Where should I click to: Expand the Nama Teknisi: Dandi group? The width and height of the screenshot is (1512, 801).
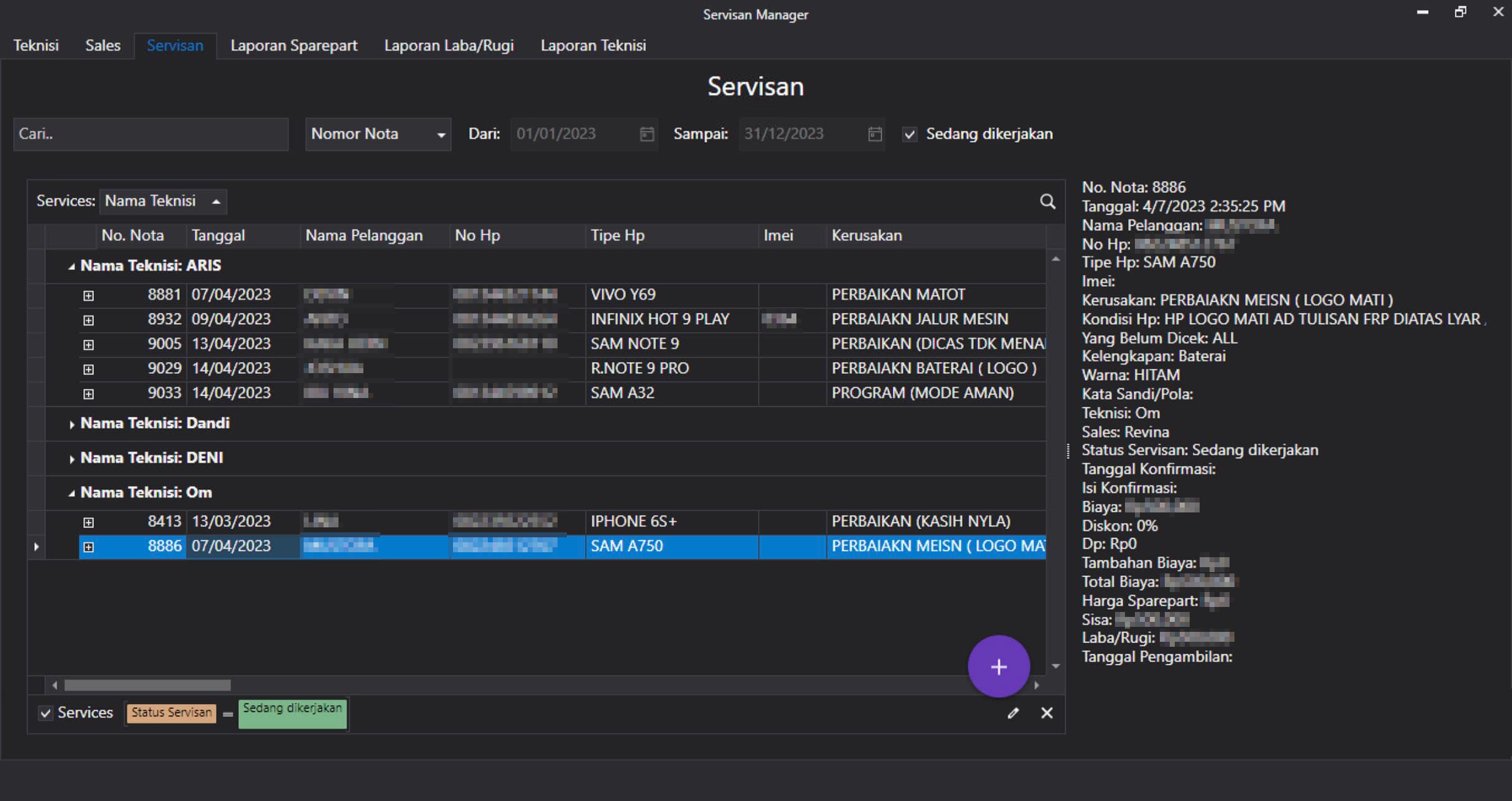(x=72, y=424)
